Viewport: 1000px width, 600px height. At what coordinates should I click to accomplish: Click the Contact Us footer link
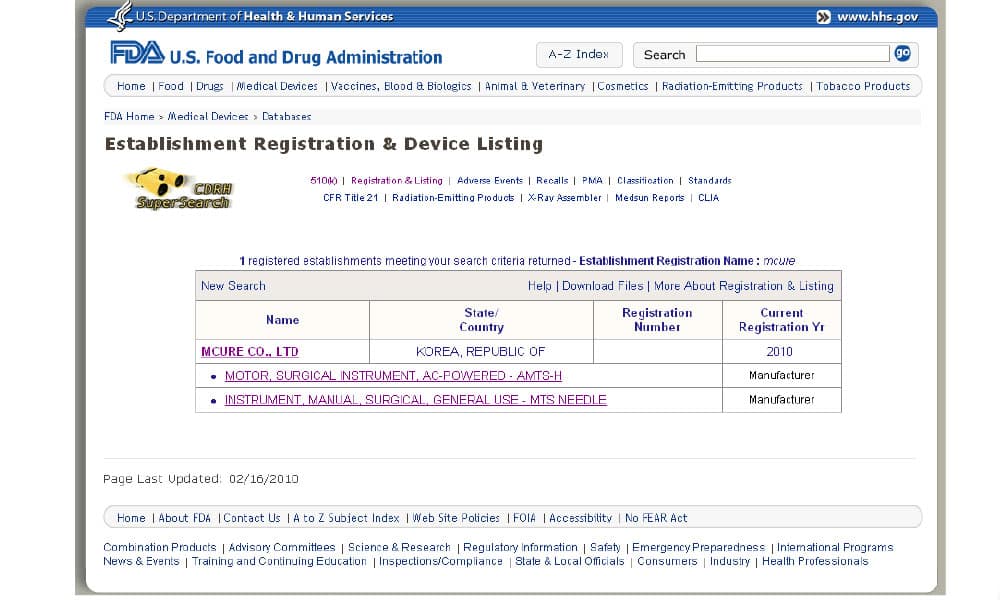tap(252, 518)
